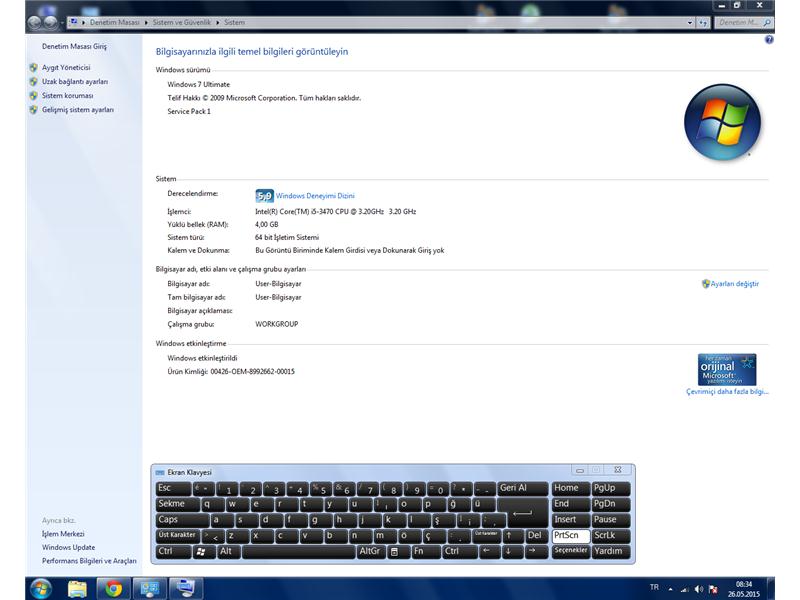Toggle the ScrLk key
The image size is (800, 600).
(x=611, y=536)
